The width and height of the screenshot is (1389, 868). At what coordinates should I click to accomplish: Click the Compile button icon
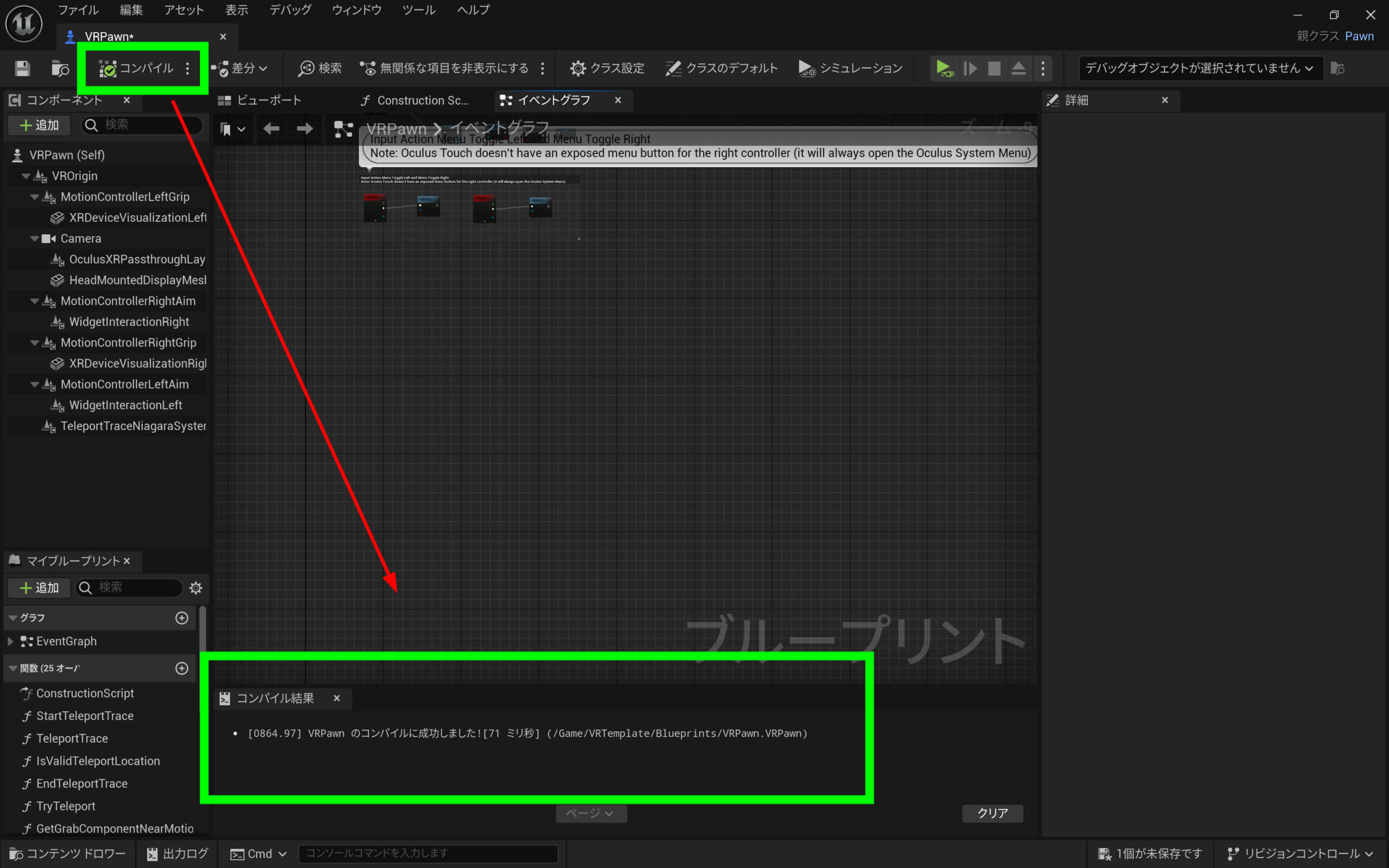click(107, 68)
